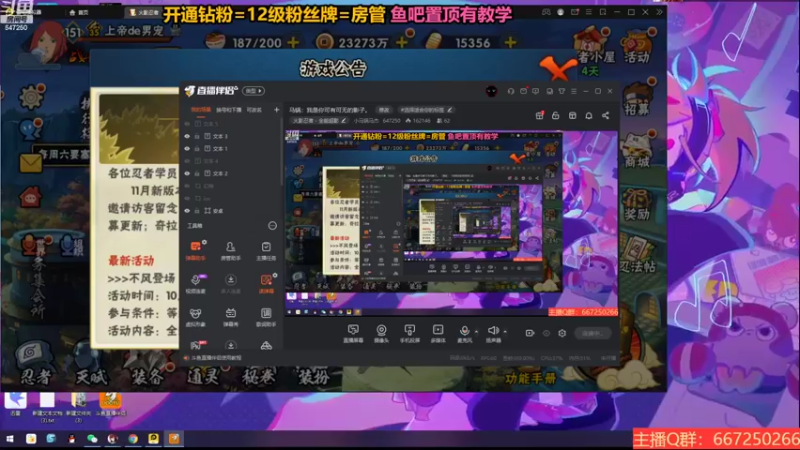Open the 弹幕助手 danmaku assistant tool
The width and height of the screenshot is (800, 450).
(x=195, y=251)
